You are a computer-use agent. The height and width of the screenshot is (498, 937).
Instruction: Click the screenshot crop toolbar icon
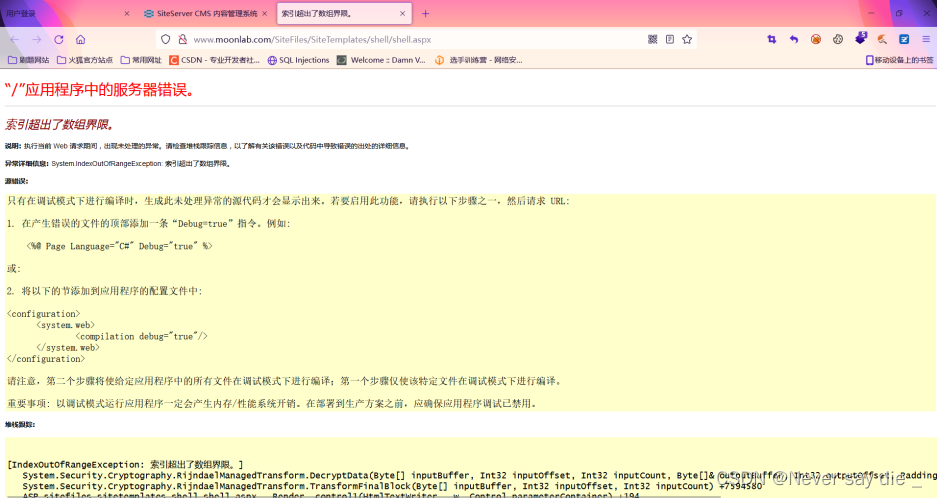coord(771,39)
